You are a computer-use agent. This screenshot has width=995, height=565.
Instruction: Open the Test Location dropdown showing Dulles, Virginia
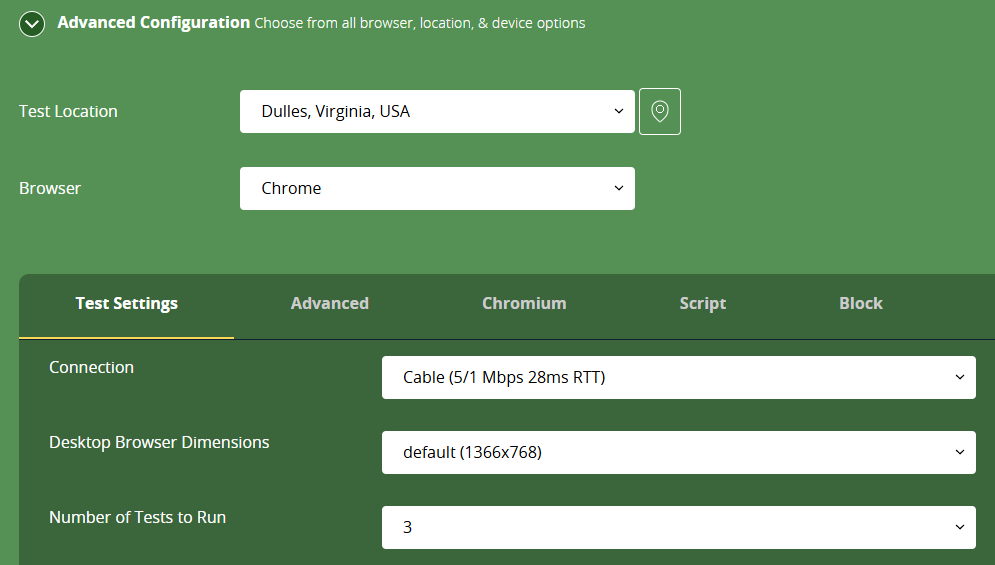point(437,112)
